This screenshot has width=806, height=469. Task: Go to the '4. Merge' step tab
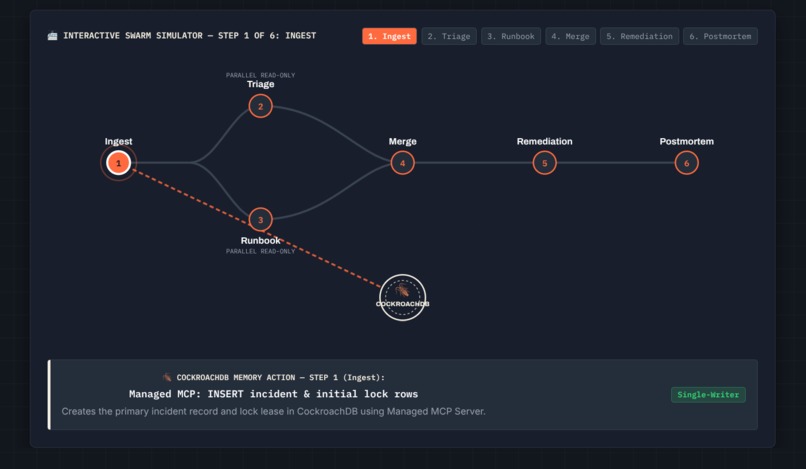click(571, 36)
